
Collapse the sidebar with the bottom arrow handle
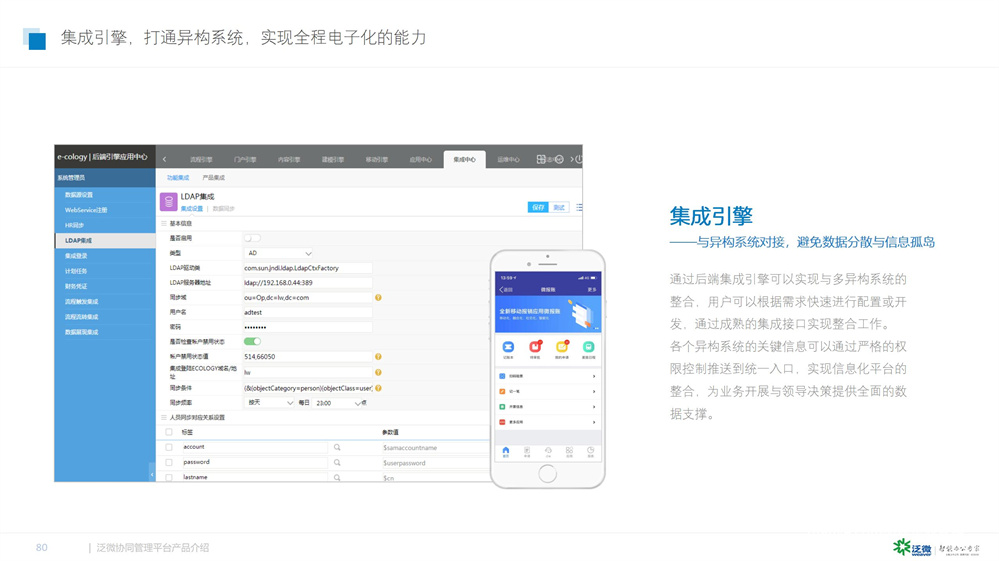tap(152, 474)
